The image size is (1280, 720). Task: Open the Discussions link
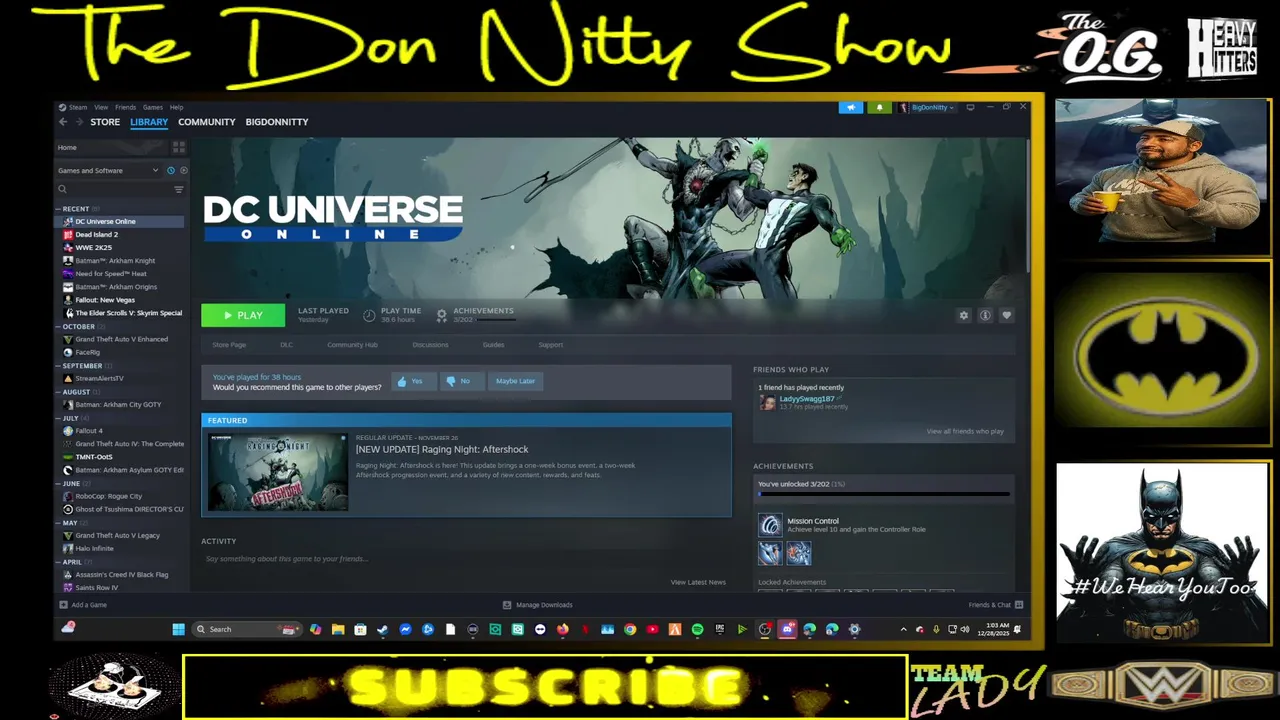pos(430,345)
